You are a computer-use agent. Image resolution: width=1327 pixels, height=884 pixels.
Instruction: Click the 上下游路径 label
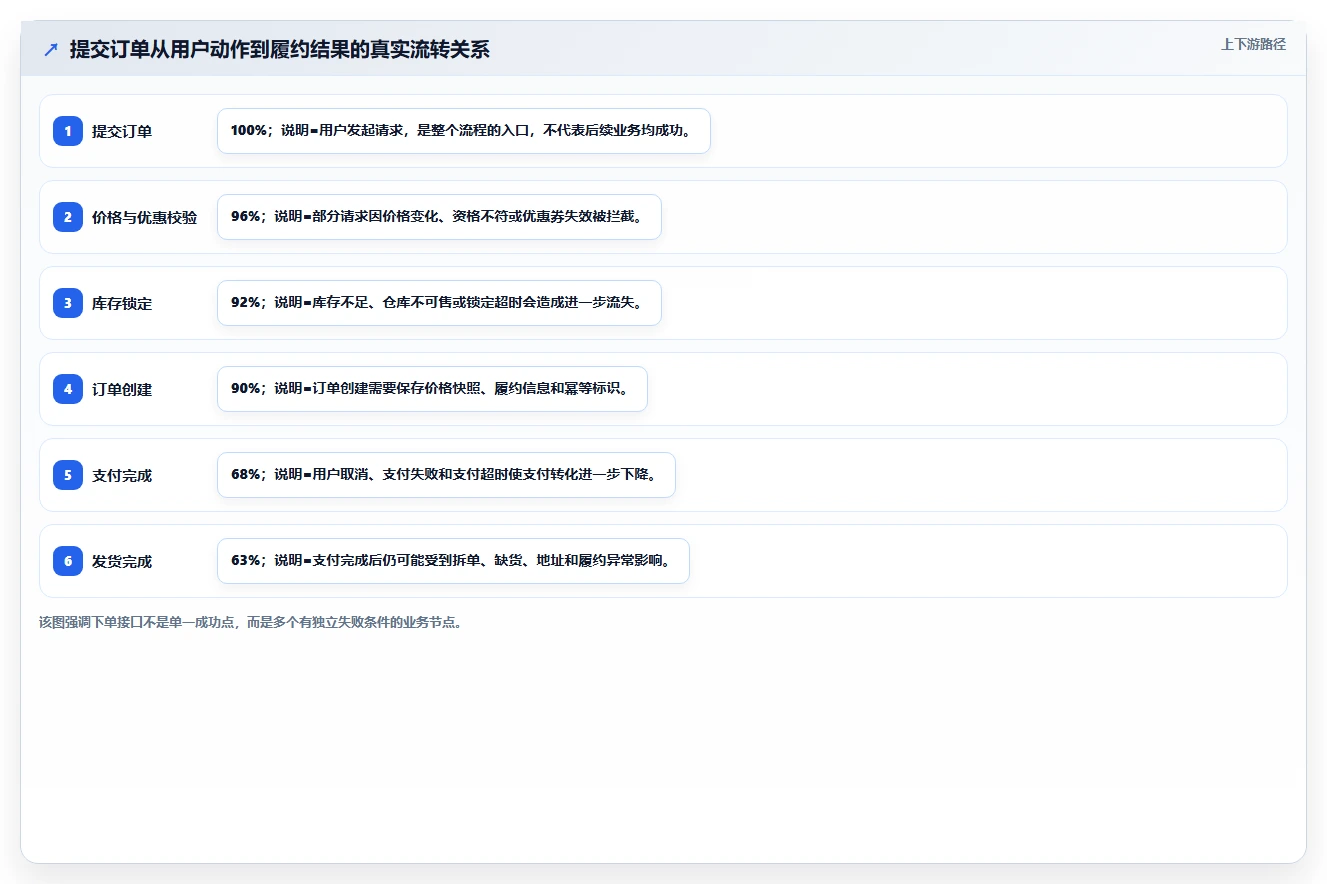(1253, 45)
